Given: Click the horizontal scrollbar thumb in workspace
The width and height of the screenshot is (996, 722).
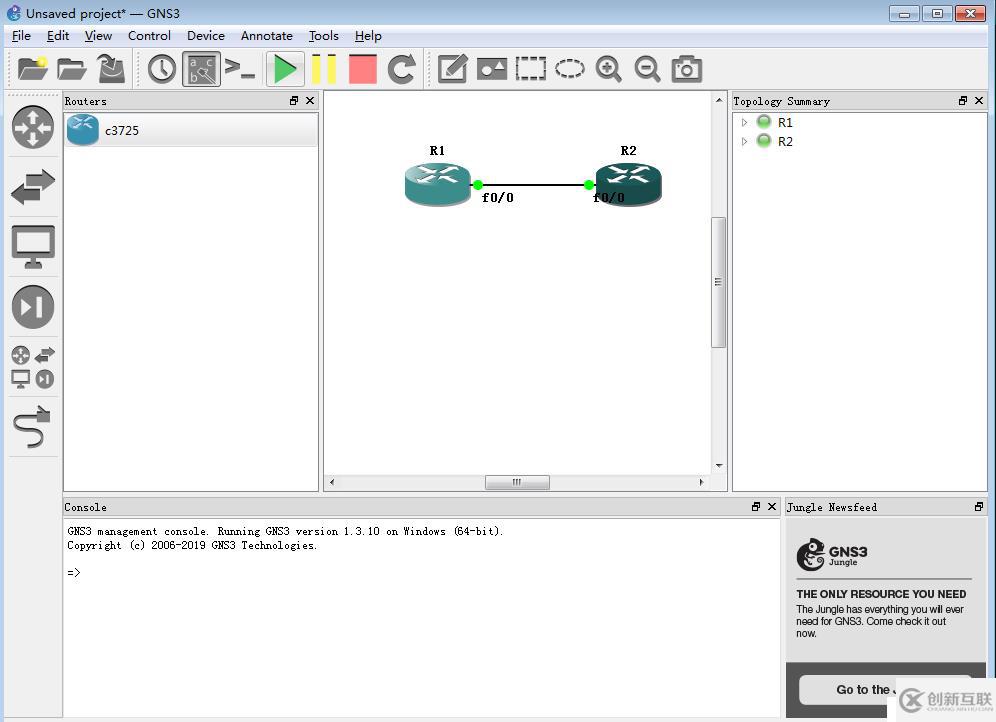Looking at the screenshot, I should 516,482.
